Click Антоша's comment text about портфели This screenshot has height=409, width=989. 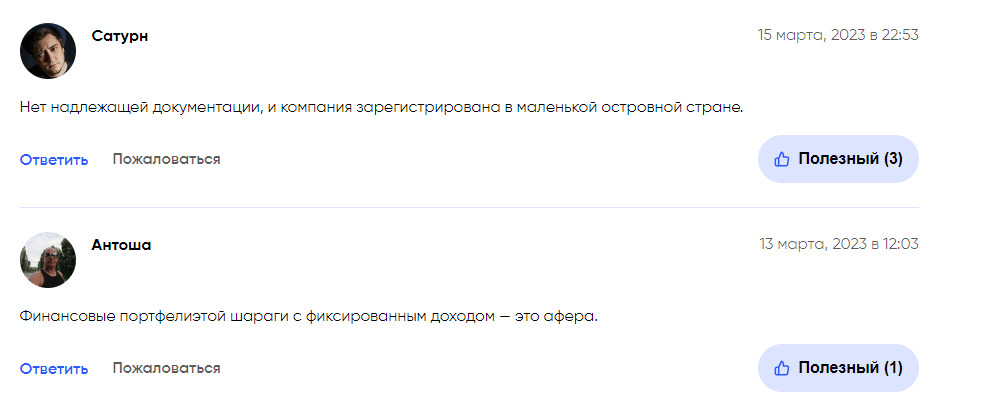(308, 316)
